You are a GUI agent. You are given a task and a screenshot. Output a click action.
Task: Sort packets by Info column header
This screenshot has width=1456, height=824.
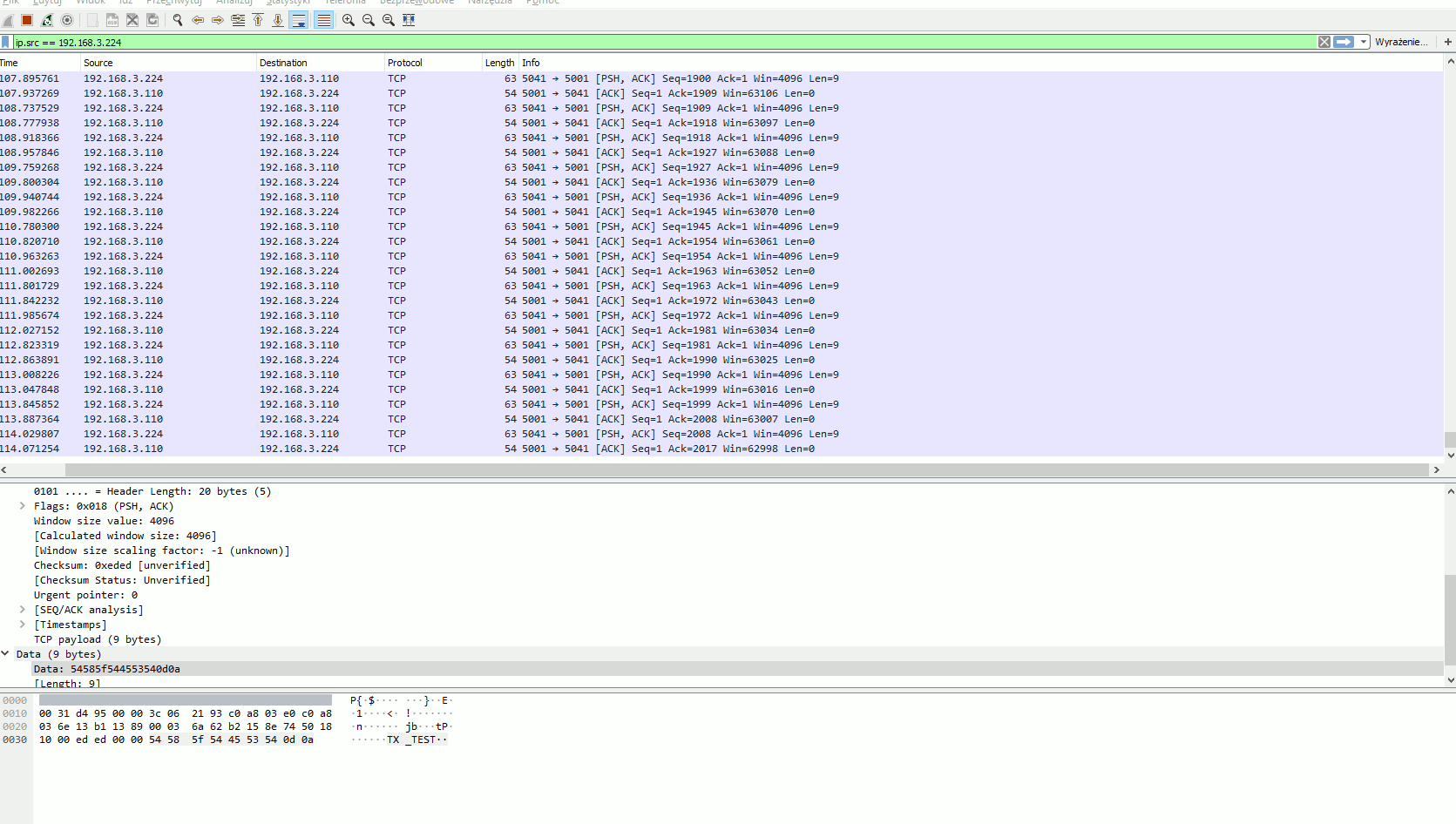[x=981, y=63]
